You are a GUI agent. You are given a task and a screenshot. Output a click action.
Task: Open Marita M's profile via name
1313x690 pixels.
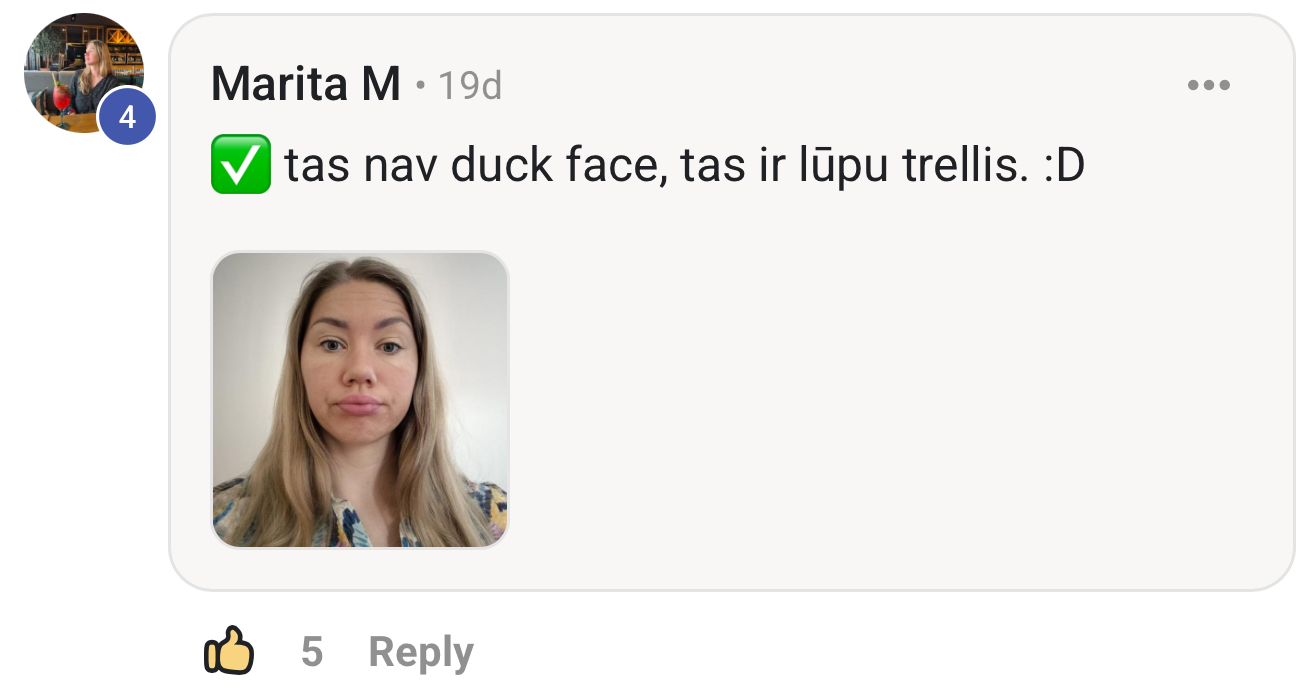coord(306,84)
